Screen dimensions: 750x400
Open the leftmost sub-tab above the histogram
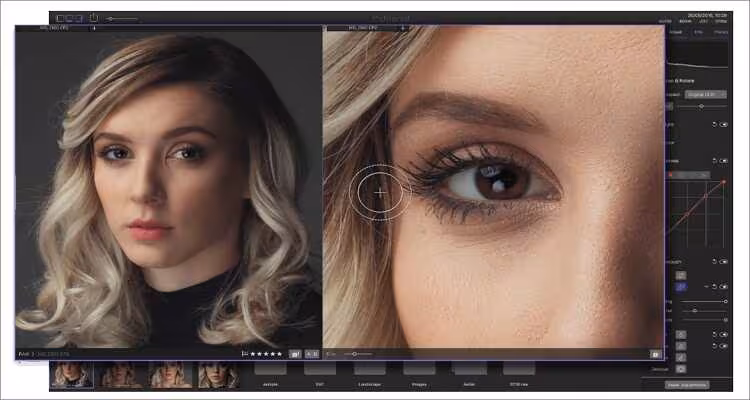click(675, 32)
